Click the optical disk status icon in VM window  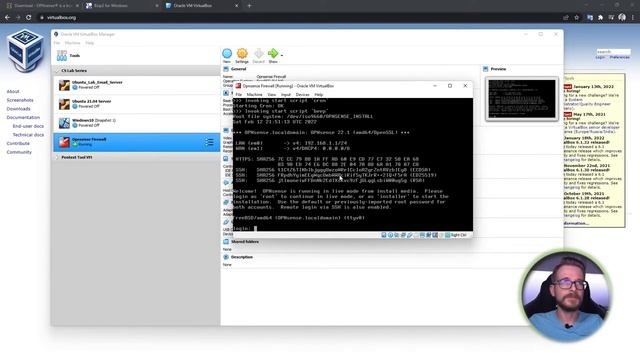pos(390,235)
